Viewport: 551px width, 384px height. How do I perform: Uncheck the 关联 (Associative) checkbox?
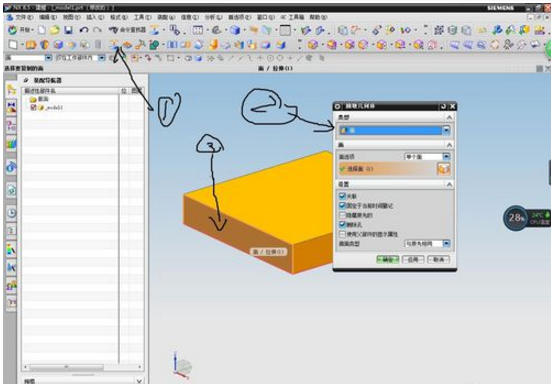point(342,196)
